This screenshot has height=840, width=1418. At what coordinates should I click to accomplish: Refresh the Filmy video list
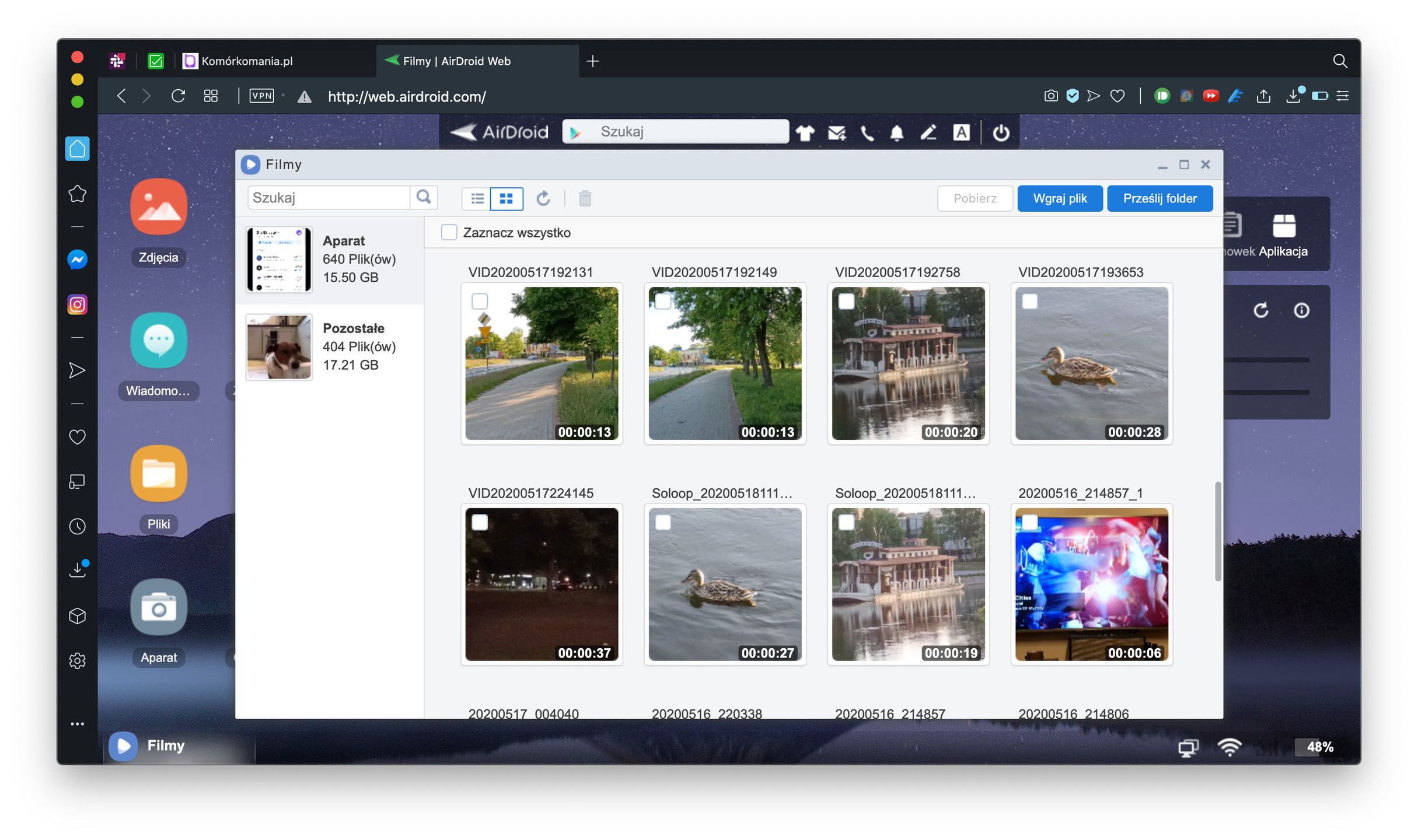coord(543,199)
